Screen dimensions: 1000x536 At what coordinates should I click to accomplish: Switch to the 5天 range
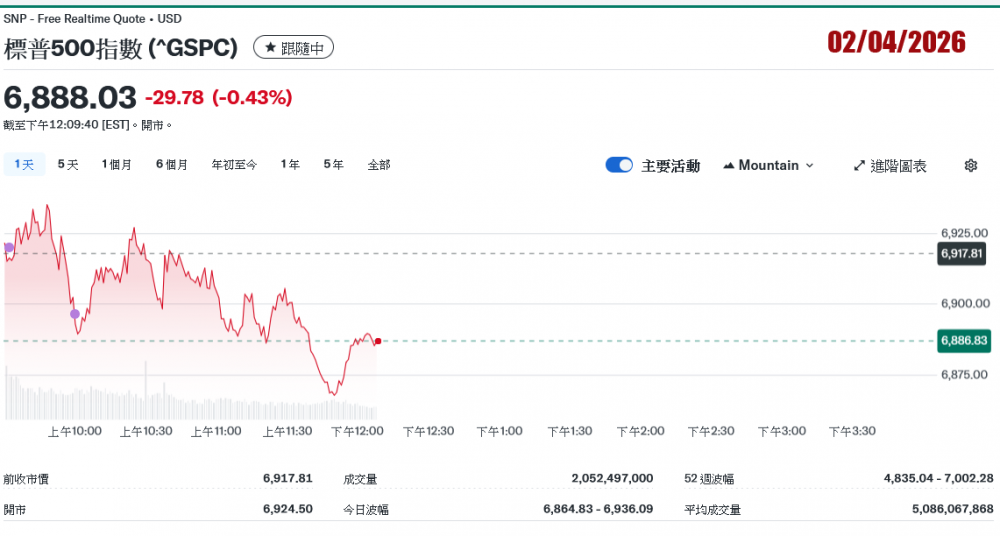[68, 165]
